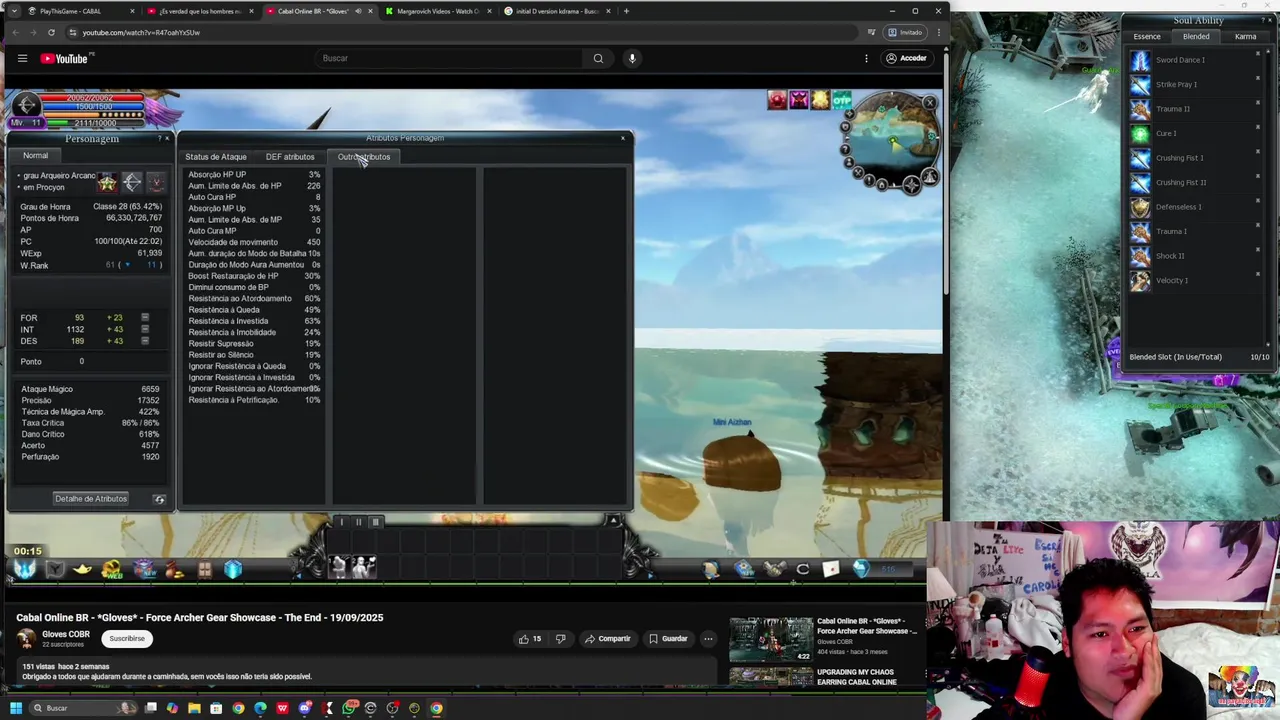The image size is (1280, 720).
Task: Click the Windows taskbar Buscar search box
Action: click(82, 708)
